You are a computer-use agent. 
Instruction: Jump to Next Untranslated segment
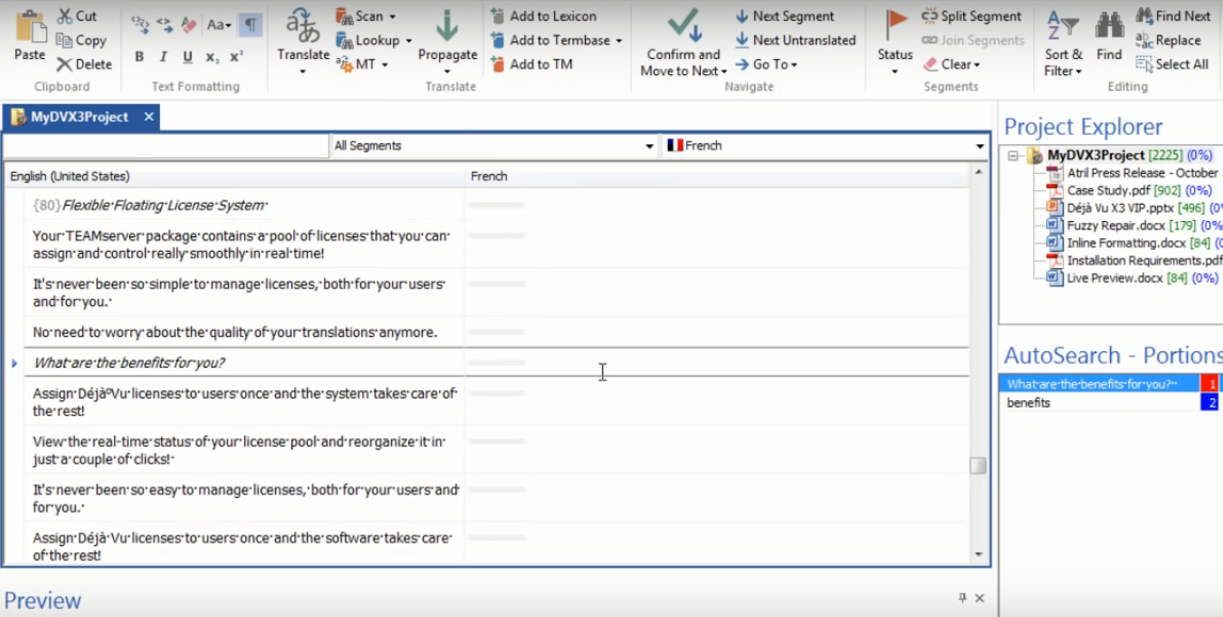(x=795, y=40)
